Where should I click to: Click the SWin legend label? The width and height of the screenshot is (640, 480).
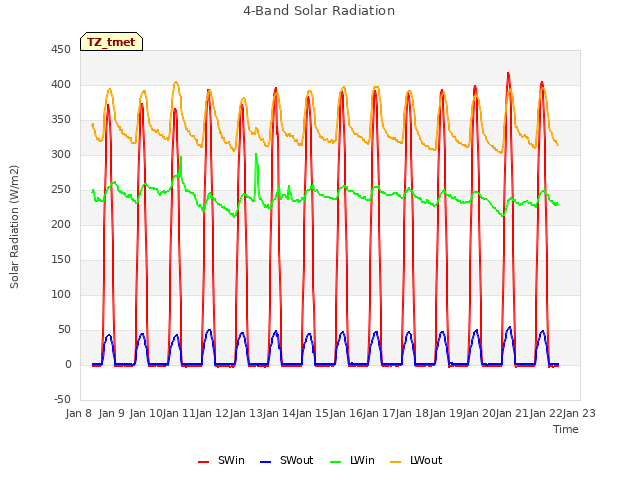pyautogui.click(x=231, y=460)
